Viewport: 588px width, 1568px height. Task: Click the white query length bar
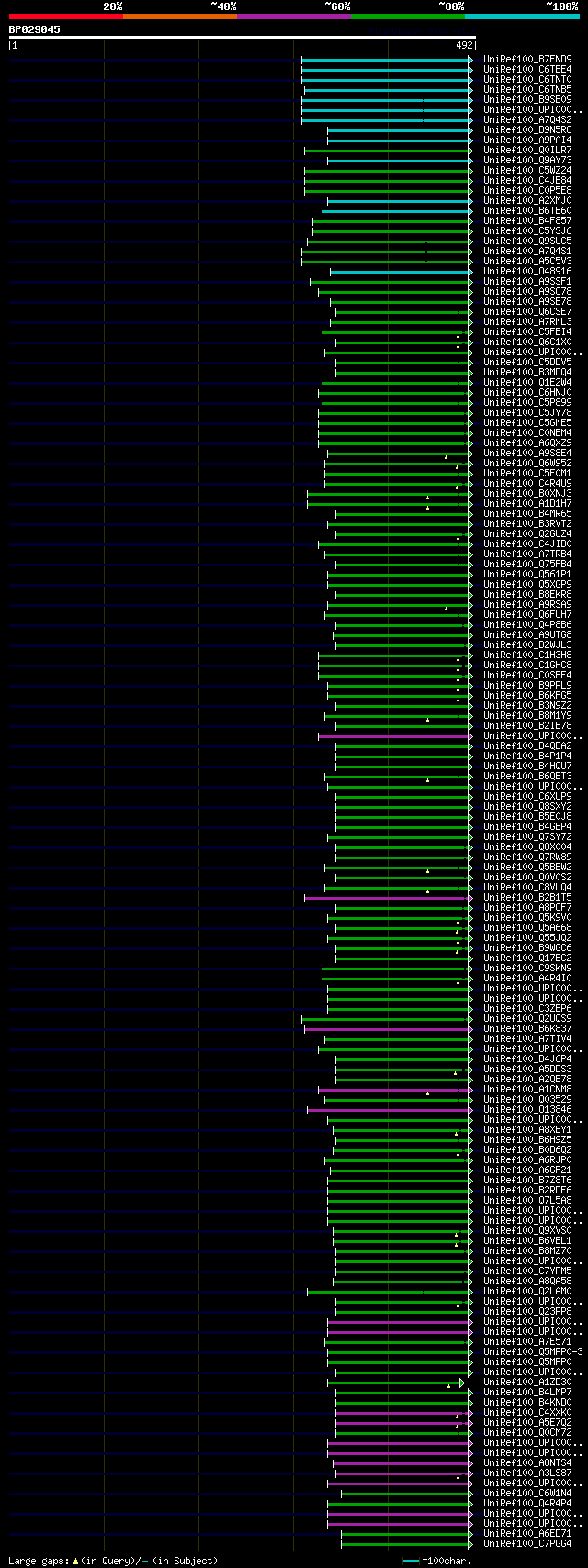coord(242,38)
